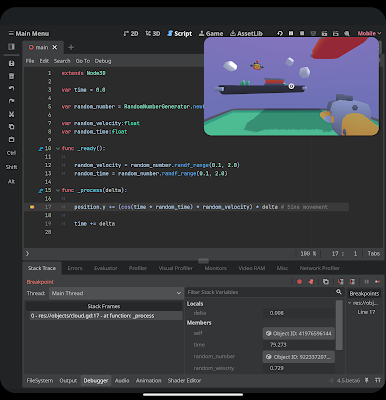Viewport: 386px width, 400px height.
Task: Click the debugger break/pause icon
Action: (366, 282)
